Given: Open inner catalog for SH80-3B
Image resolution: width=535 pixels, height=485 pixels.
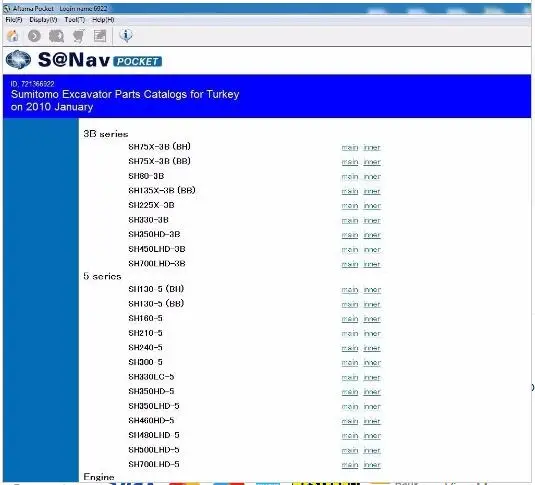Looking at the screenshot, I should tap(372, 176).
